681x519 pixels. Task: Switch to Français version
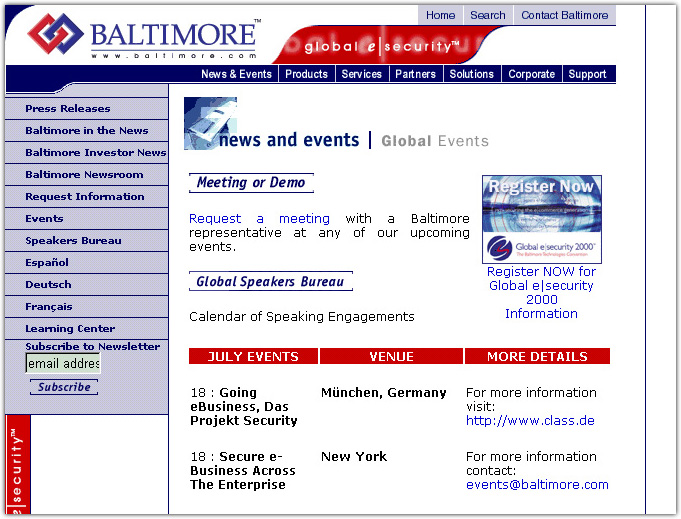[86, 307]
